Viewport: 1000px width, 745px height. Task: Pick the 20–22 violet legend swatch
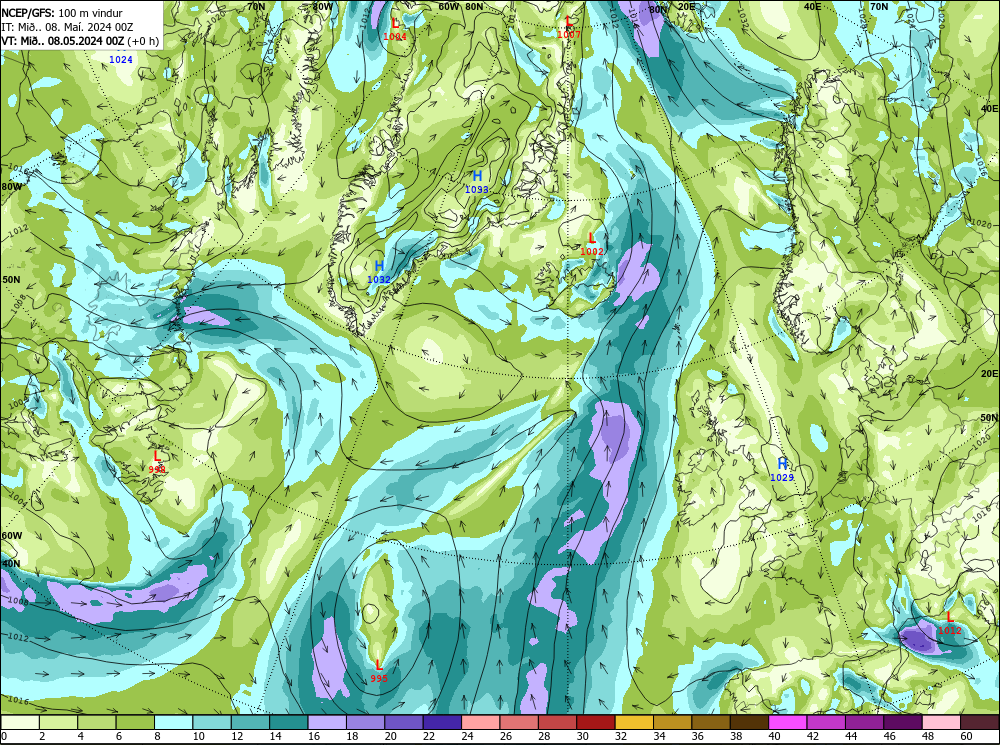tap(404, 722)
